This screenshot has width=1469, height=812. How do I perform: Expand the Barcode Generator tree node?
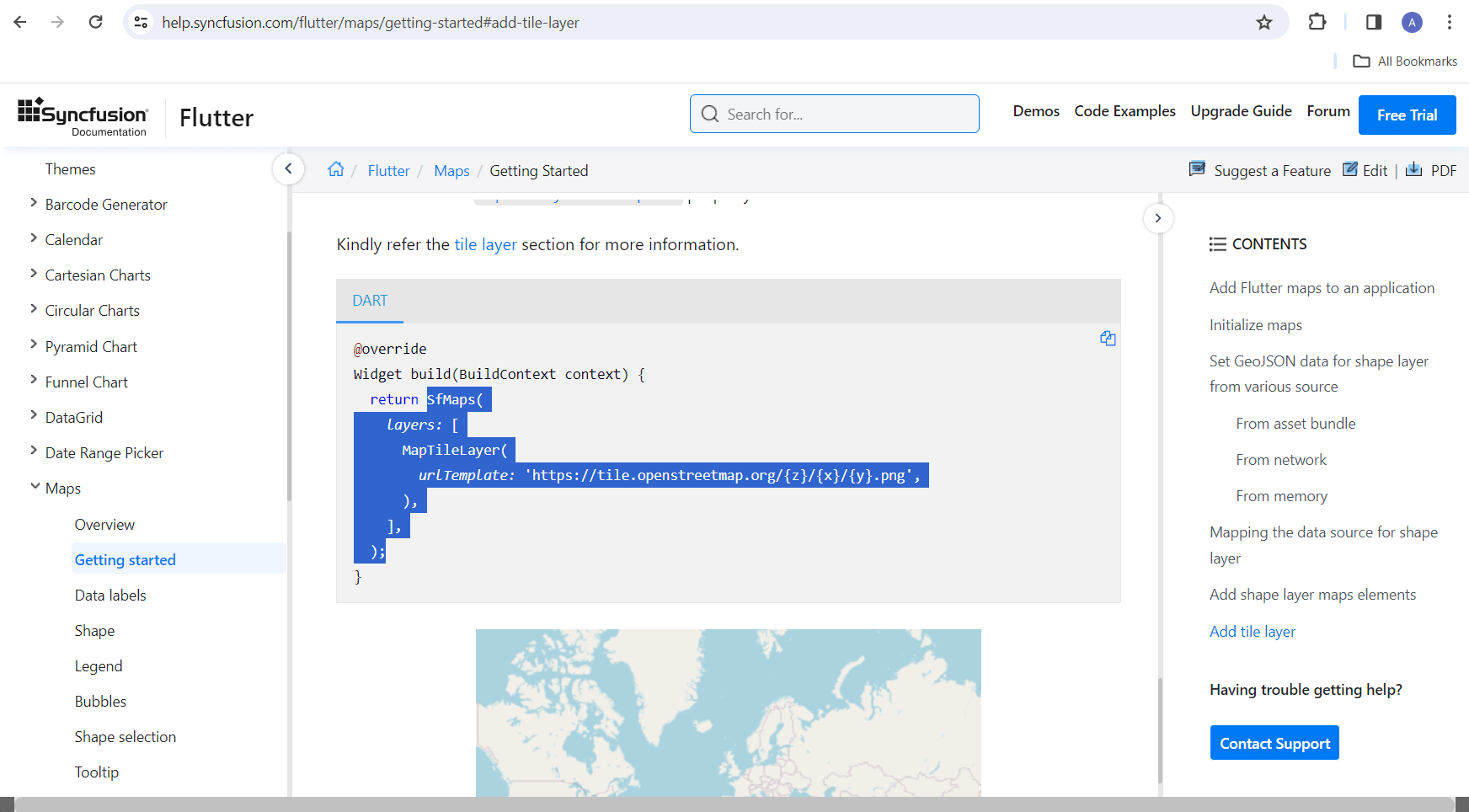tap(34, 203)
